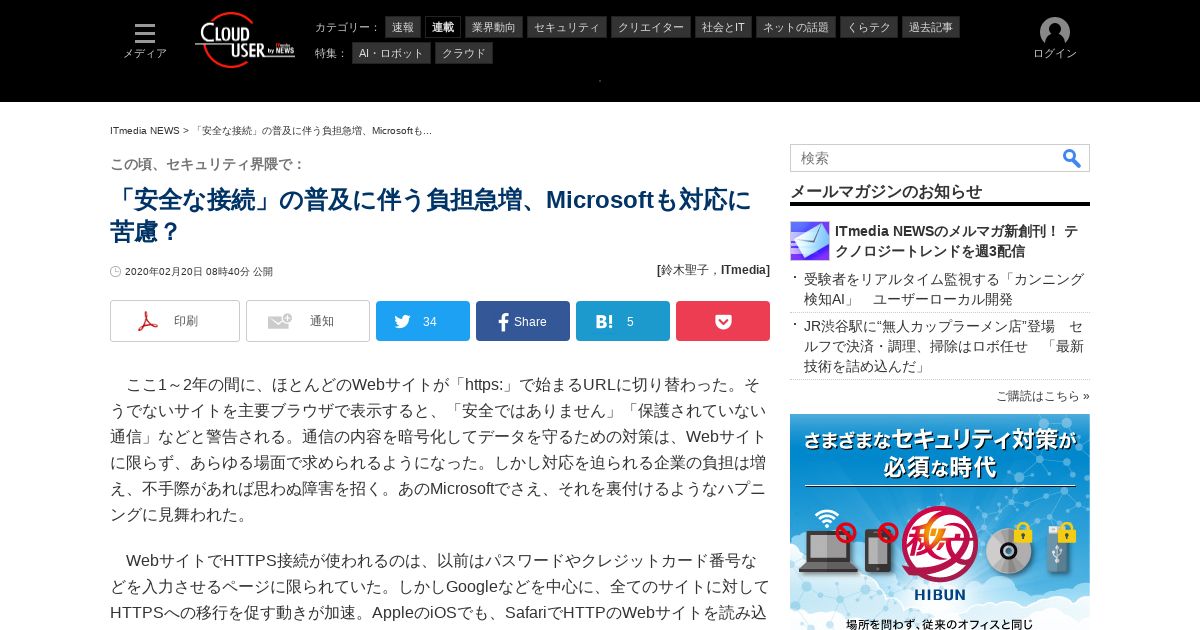Screen dimensions: 1200x630
Task: Click the 検索 search input field
Action: click(925, 158)
